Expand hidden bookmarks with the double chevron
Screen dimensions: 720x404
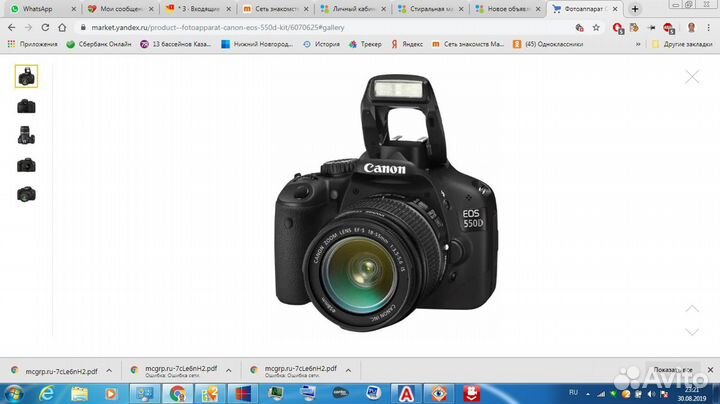[x=638, y=44]
